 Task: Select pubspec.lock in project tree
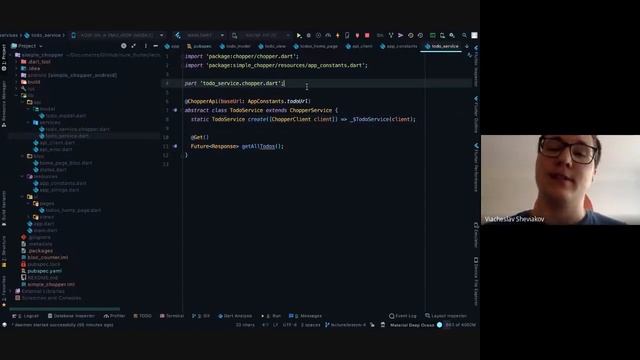coord(41,264)
